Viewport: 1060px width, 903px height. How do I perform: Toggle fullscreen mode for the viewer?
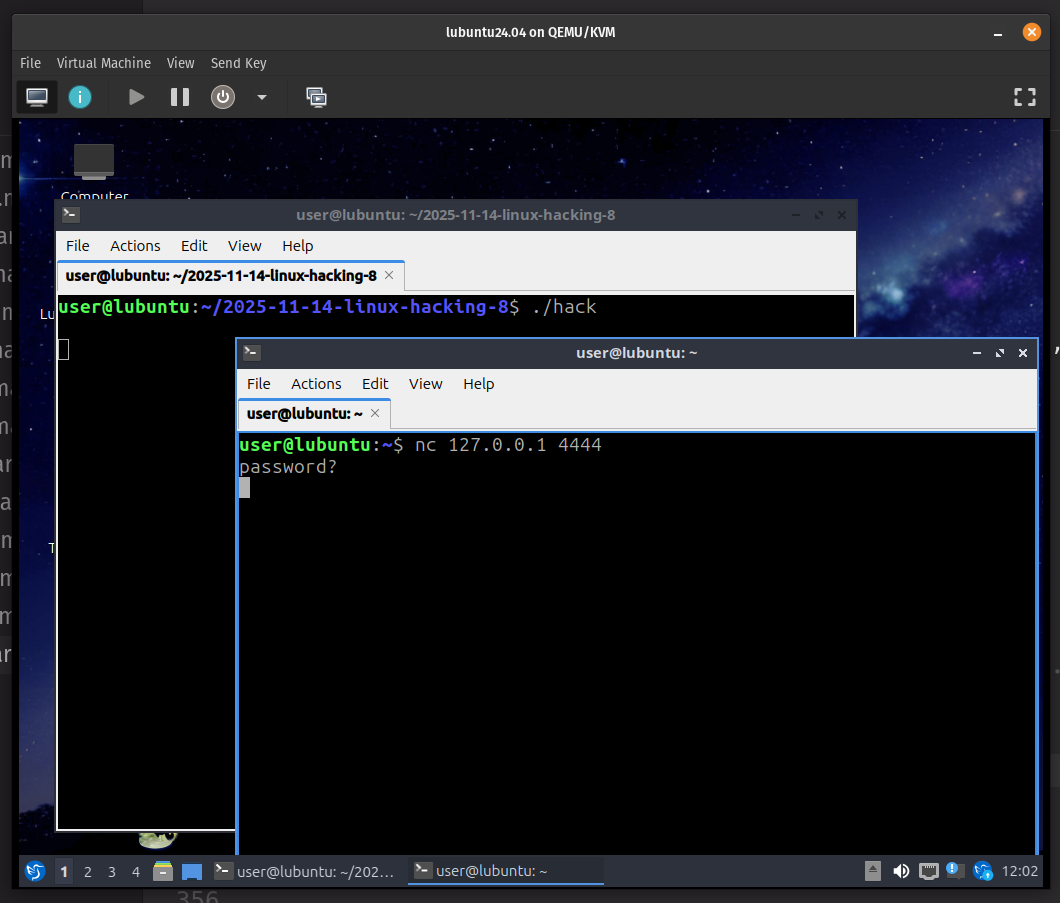[1024, 97]
